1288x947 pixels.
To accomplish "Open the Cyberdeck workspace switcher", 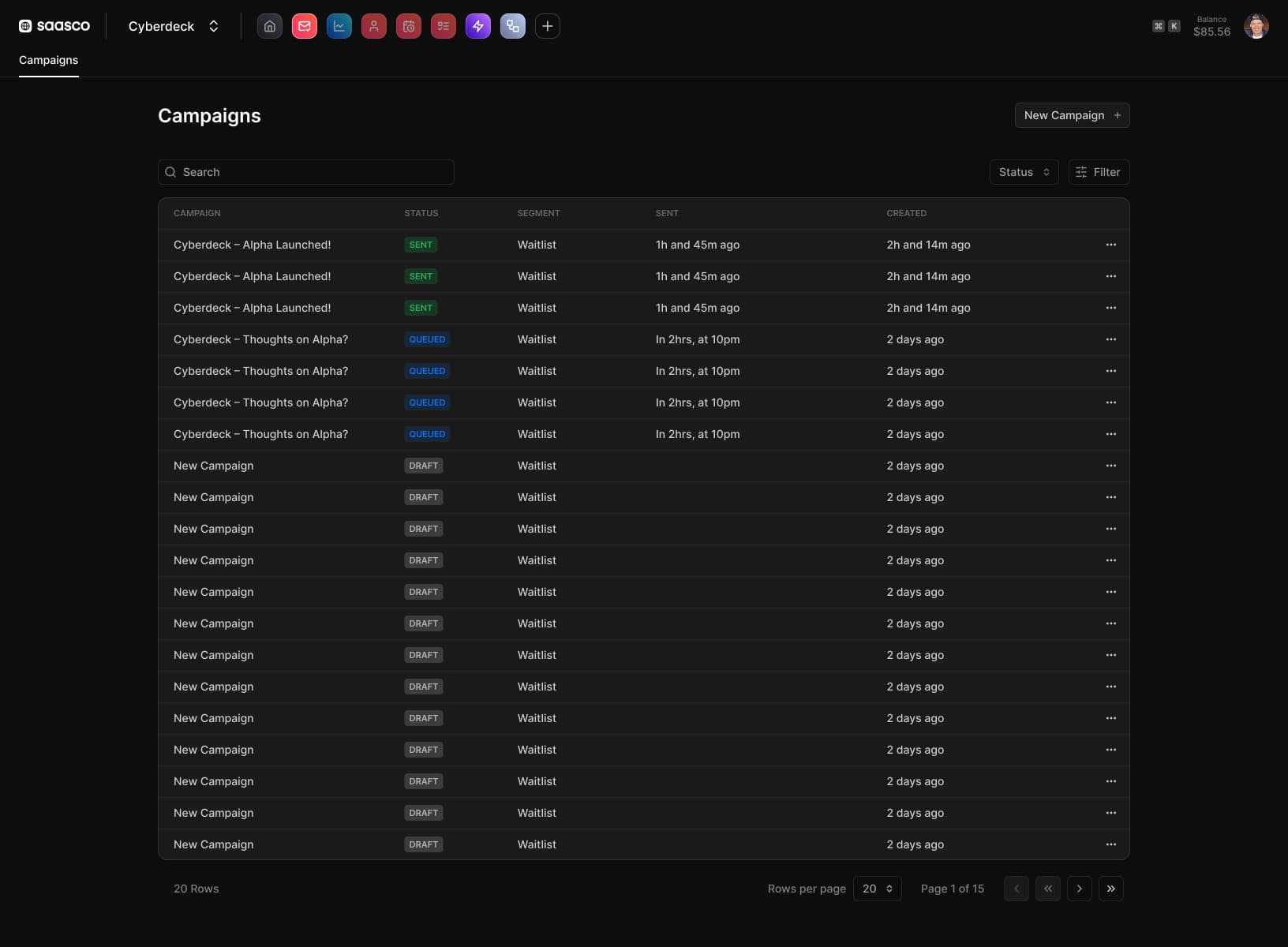I will point(174,26).
